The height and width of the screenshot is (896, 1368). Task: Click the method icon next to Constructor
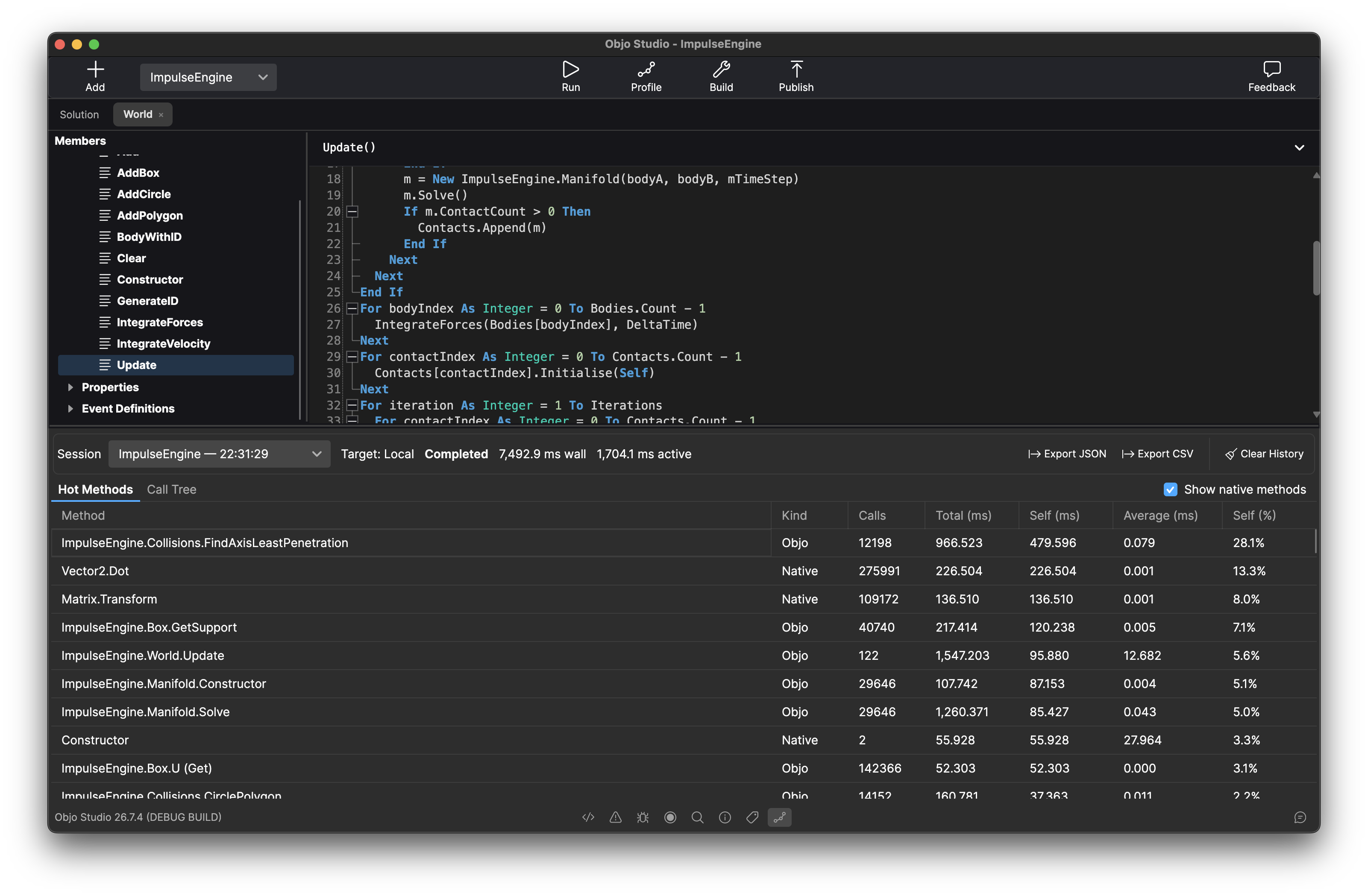(105, 279)
